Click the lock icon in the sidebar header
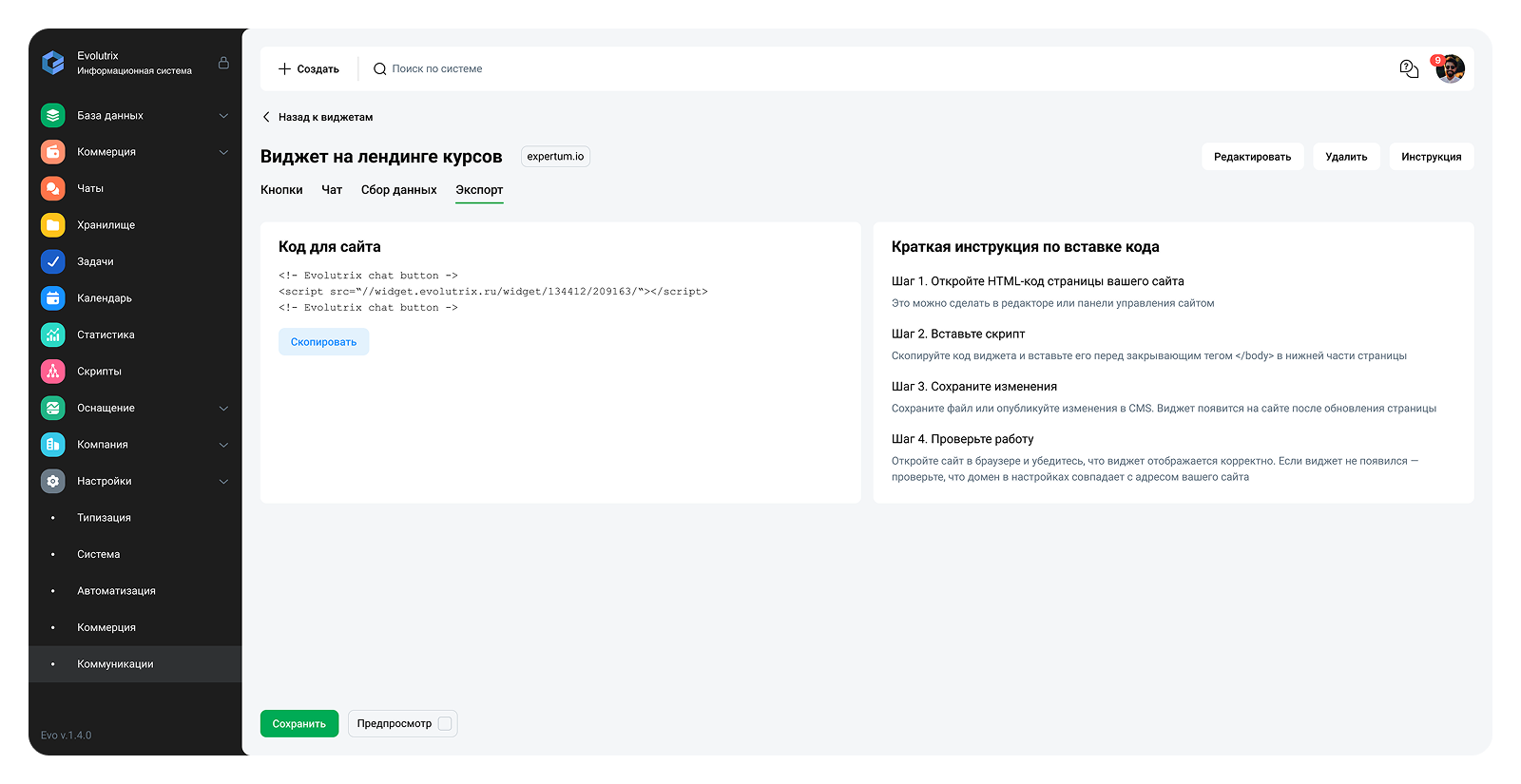This screenshot has height=784, width=1521. point(223,63)
